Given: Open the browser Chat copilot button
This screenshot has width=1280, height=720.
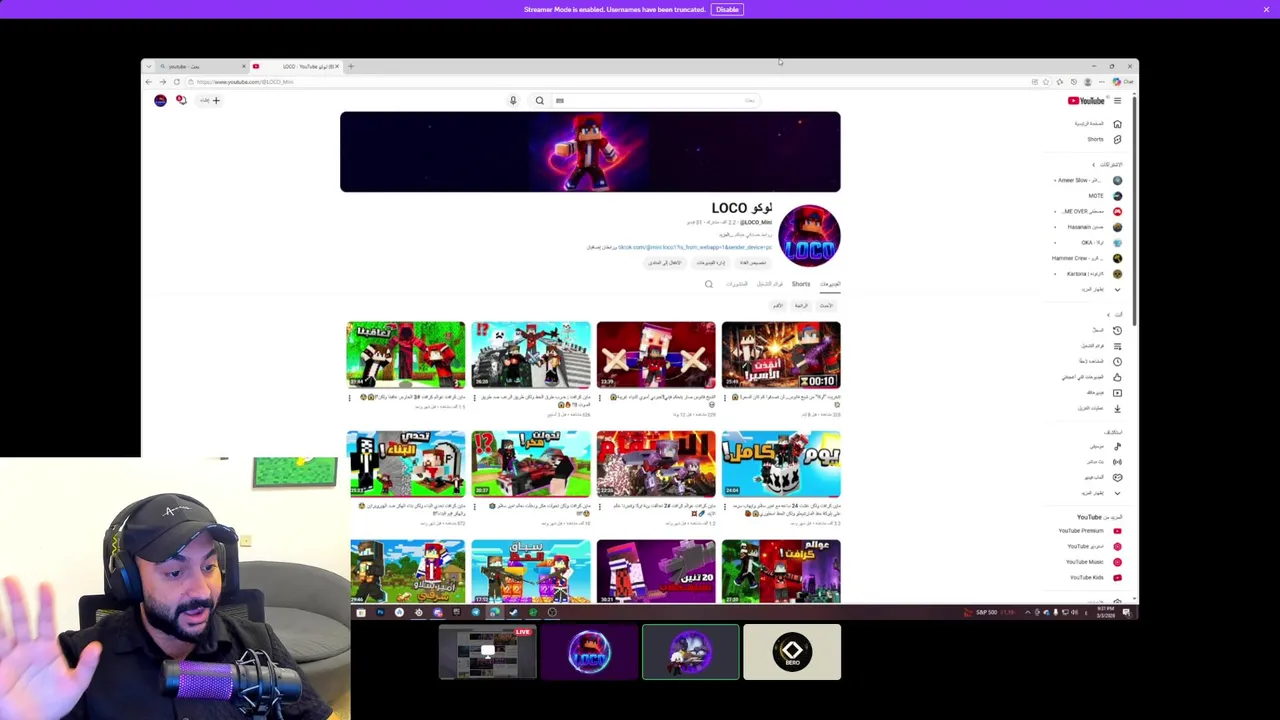Looking at the screenshot, I should (1123, 82).
